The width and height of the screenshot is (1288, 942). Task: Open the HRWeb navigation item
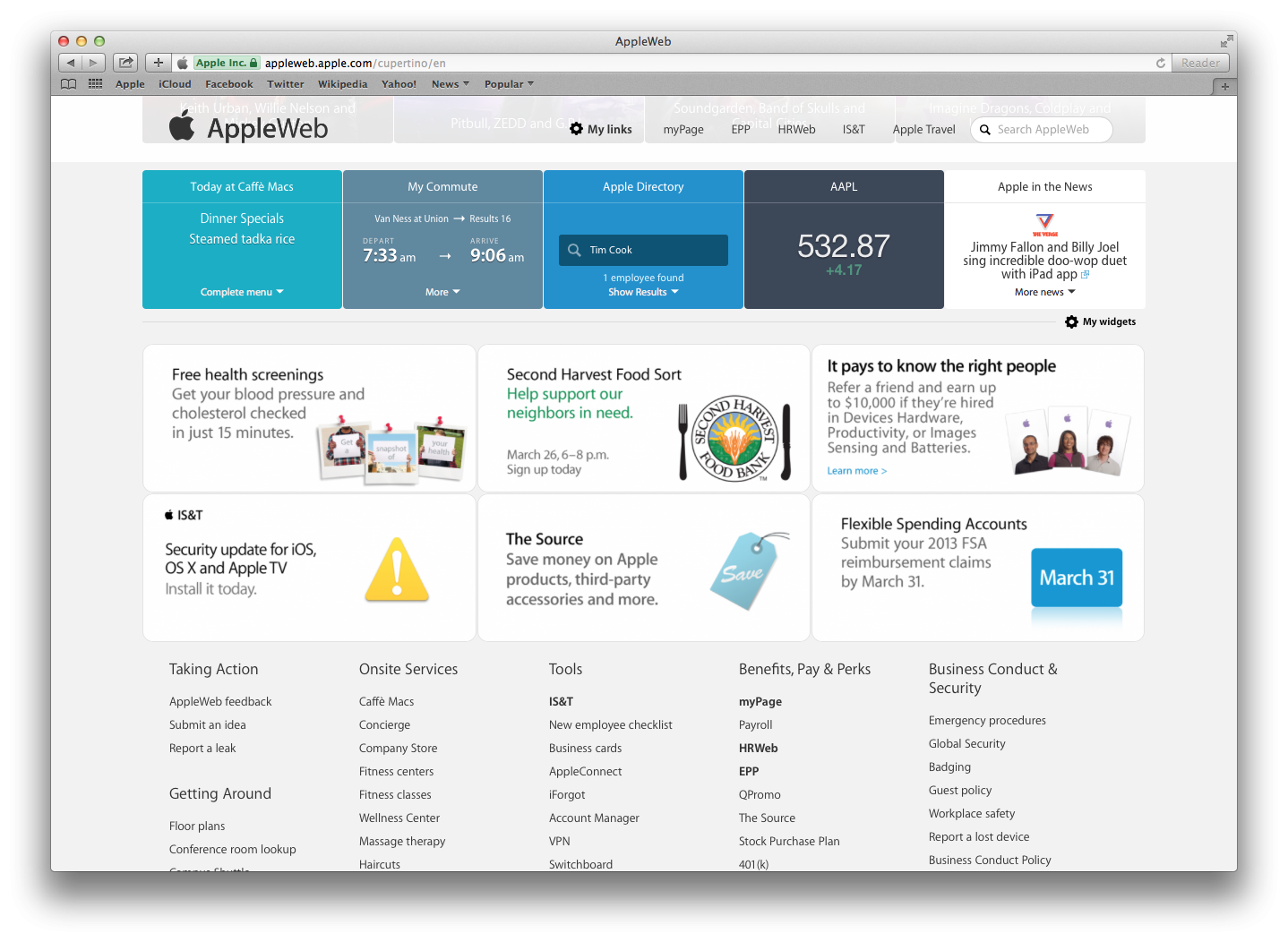[x=796, y=130]
